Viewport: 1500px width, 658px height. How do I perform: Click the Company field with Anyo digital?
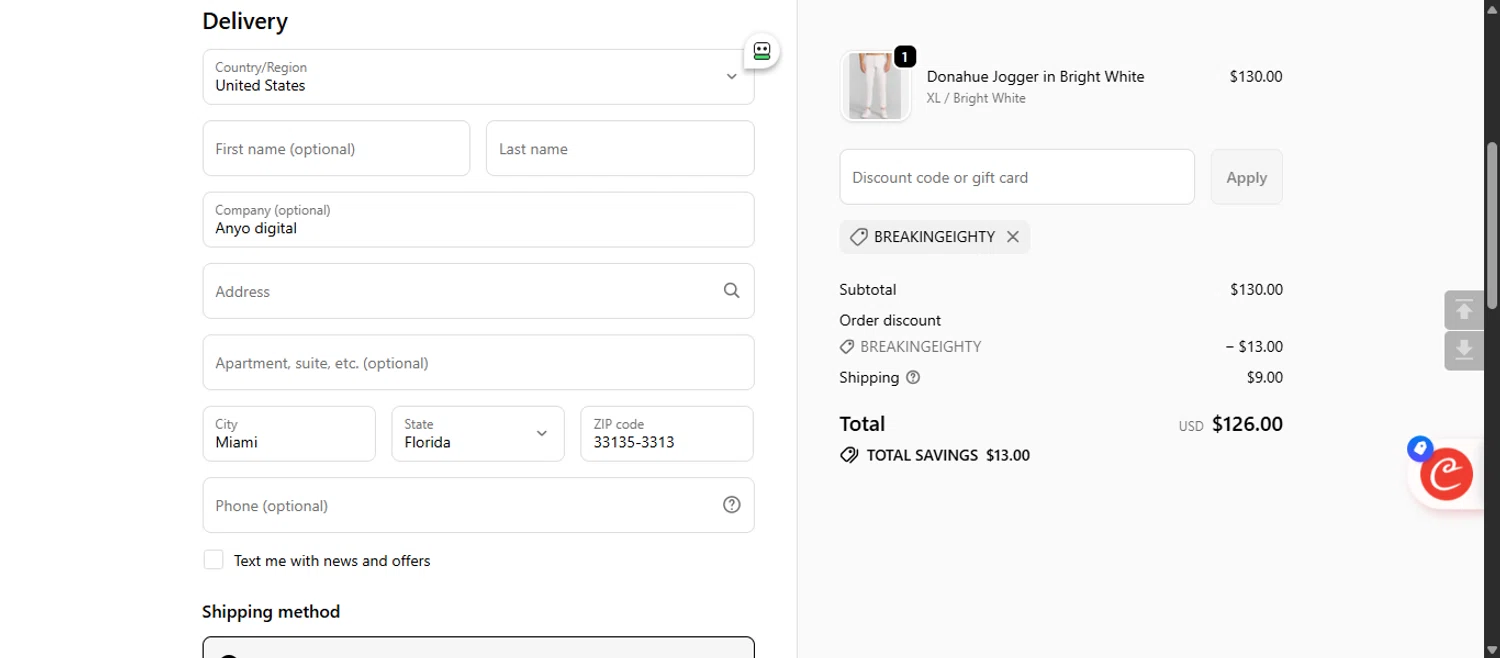tap(478, 219)
